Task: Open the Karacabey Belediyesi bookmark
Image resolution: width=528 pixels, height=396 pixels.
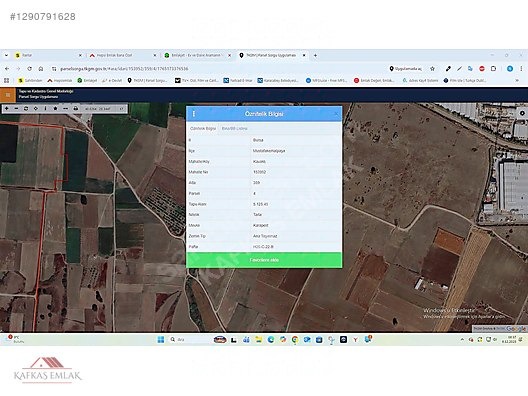Action: (x=278, y=80)
